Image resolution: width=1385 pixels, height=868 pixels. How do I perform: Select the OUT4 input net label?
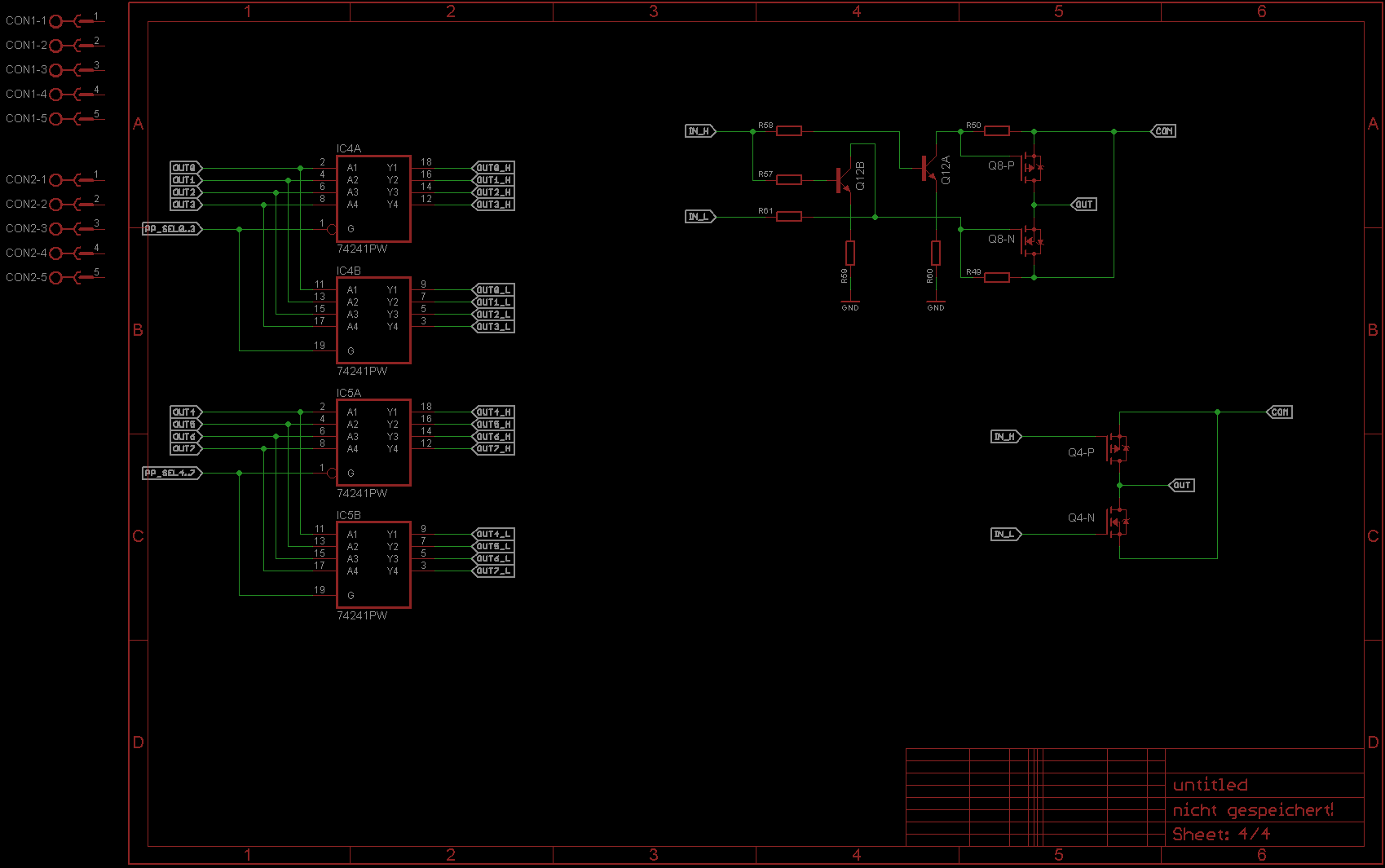pyautogui.click(x=186, y=412)
